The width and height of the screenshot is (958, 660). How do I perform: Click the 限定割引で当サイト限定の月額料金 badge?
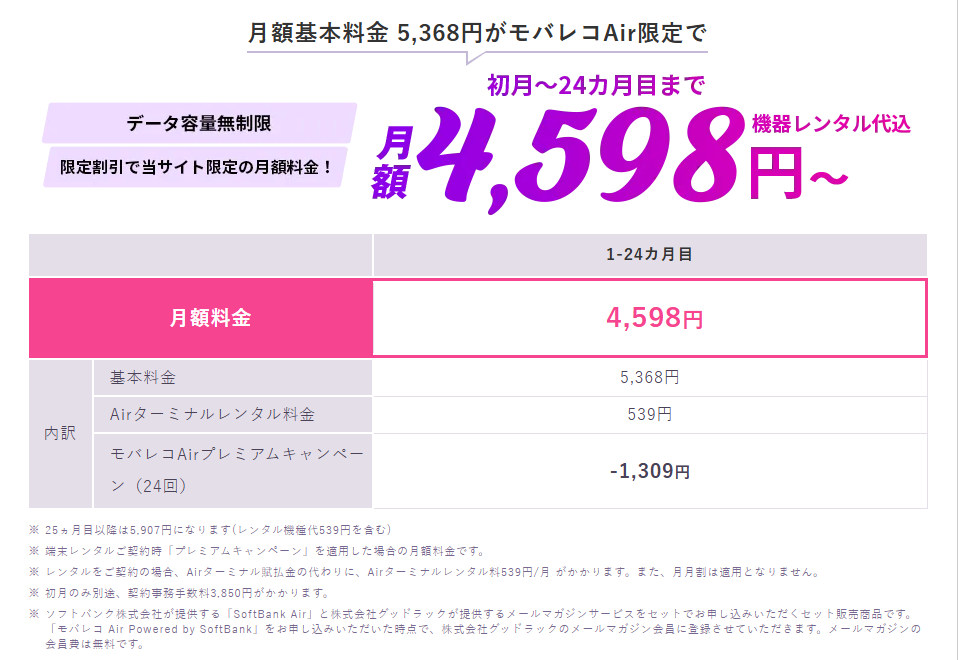pos(196,167)
